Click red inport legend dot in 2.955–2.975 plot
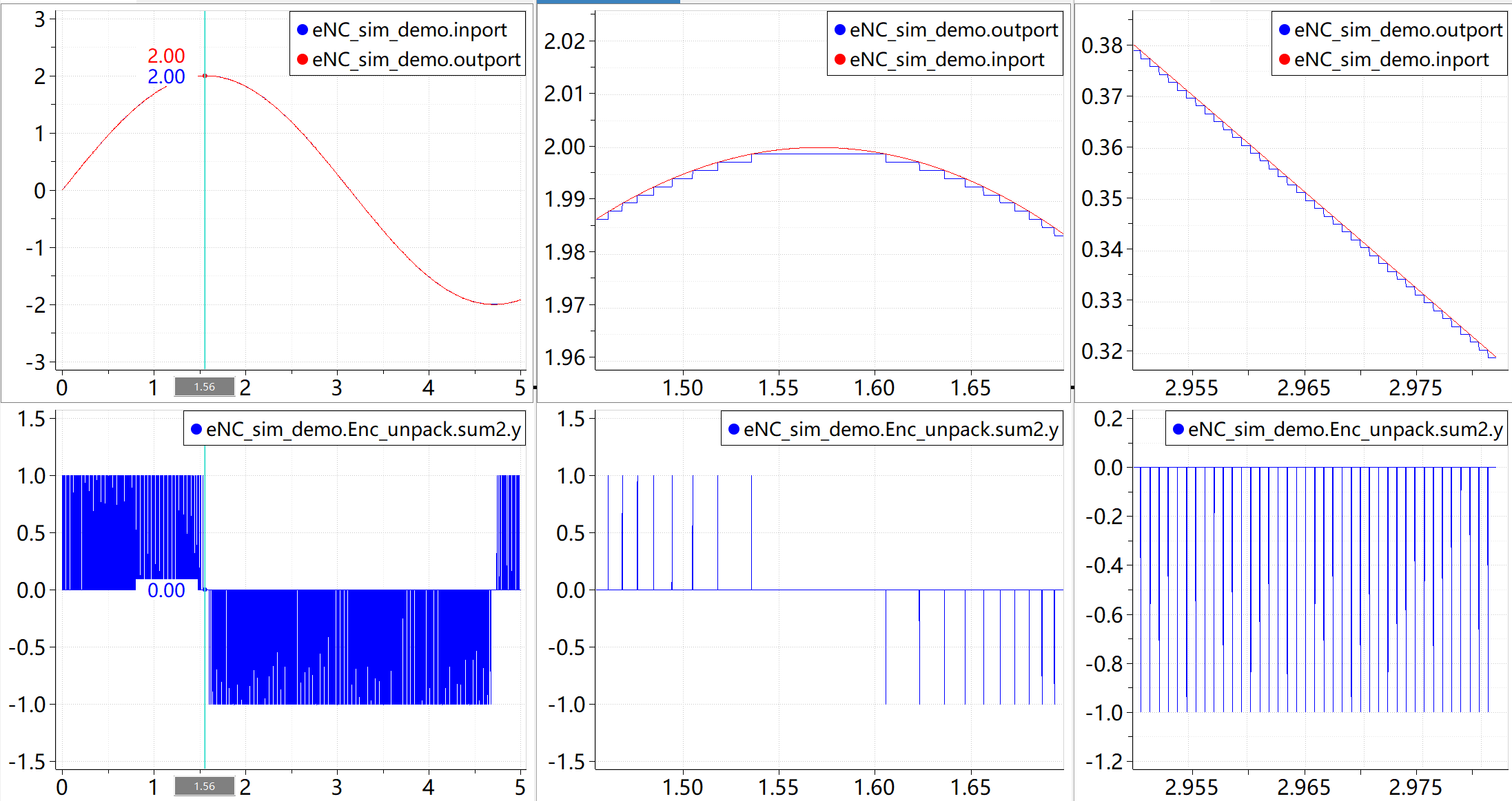 coord(1284,60)
